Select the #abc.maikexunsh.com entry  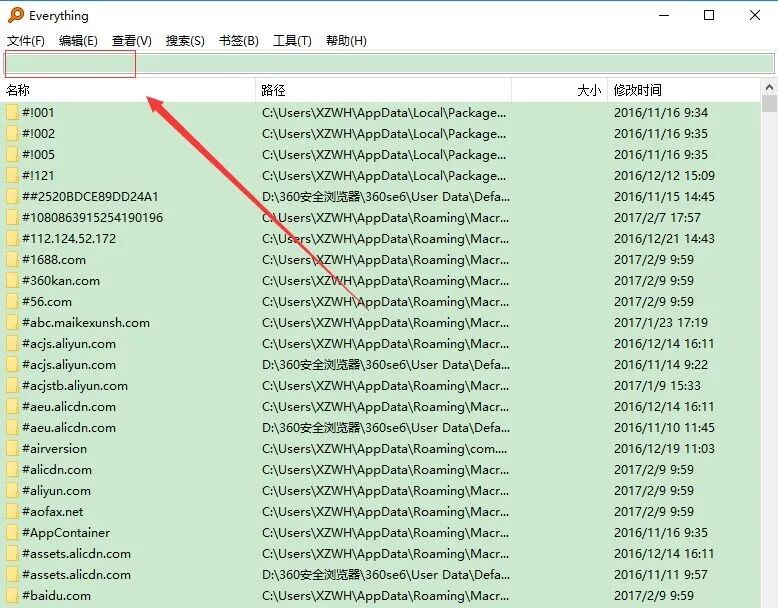(x=85, y=323)
